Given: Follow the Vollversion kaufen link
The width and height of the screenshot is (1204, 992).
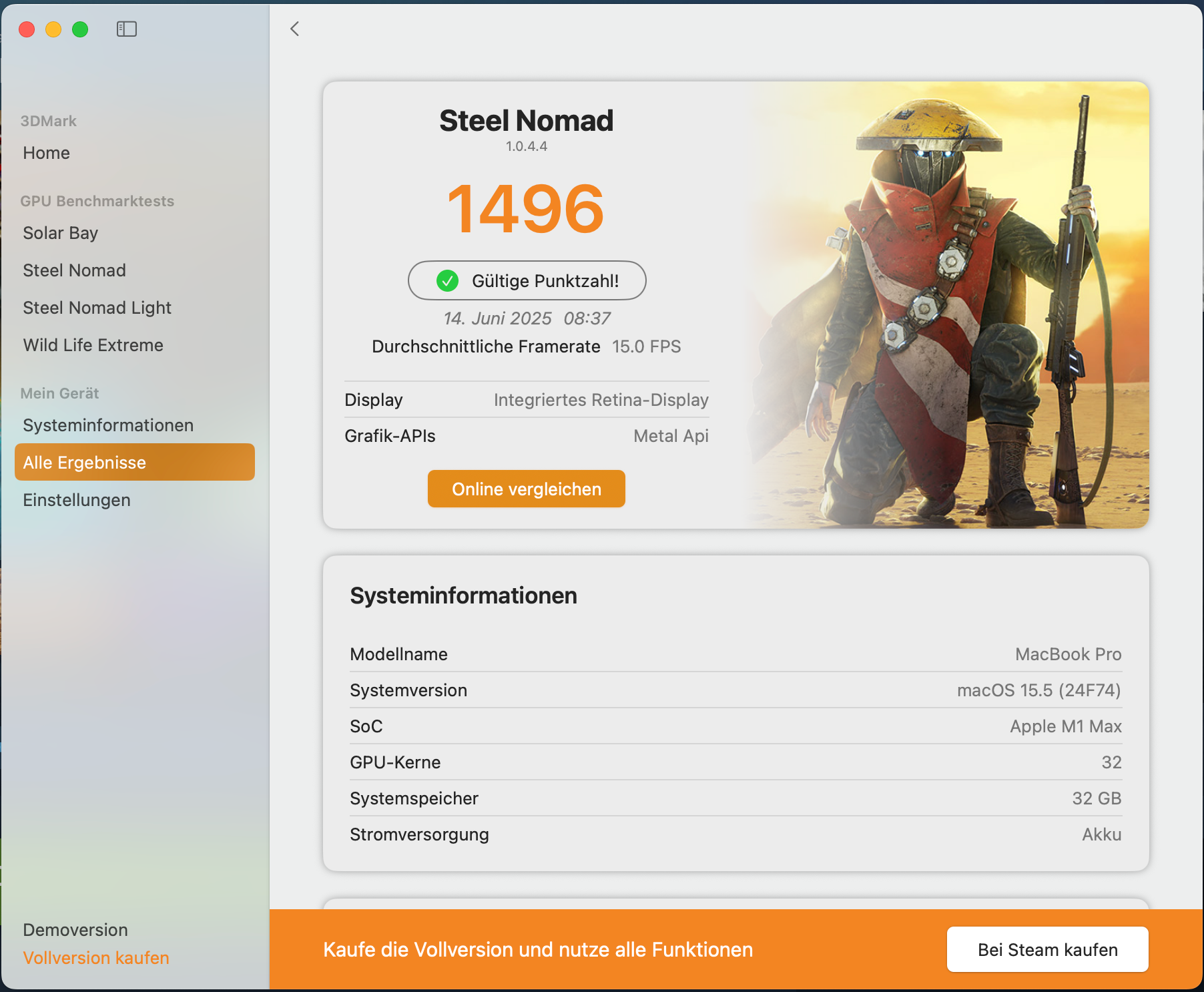Looking at the screenshot, I should (x=96, y=958).
